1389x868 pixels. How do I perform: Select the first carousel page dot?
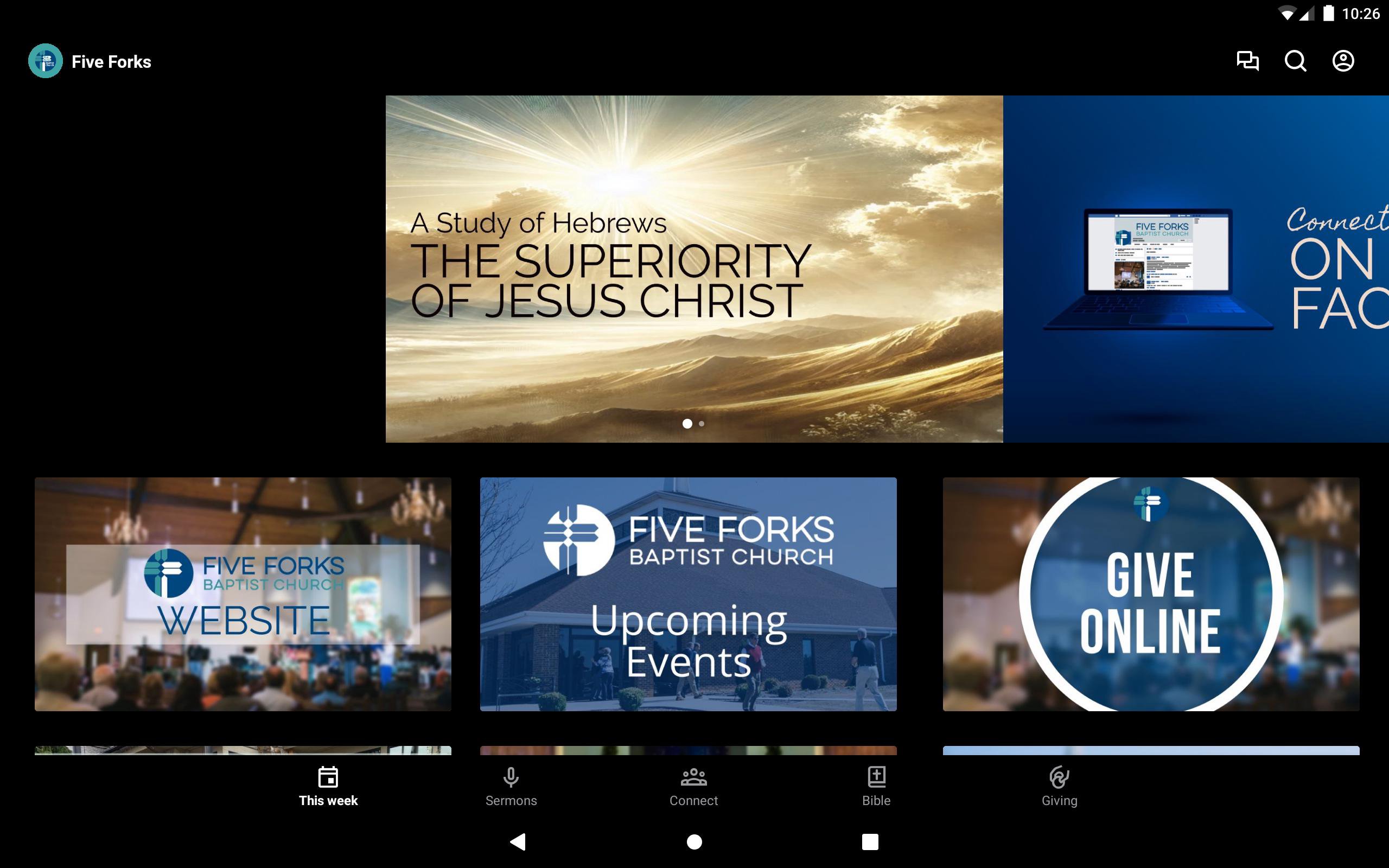(687, 424)
